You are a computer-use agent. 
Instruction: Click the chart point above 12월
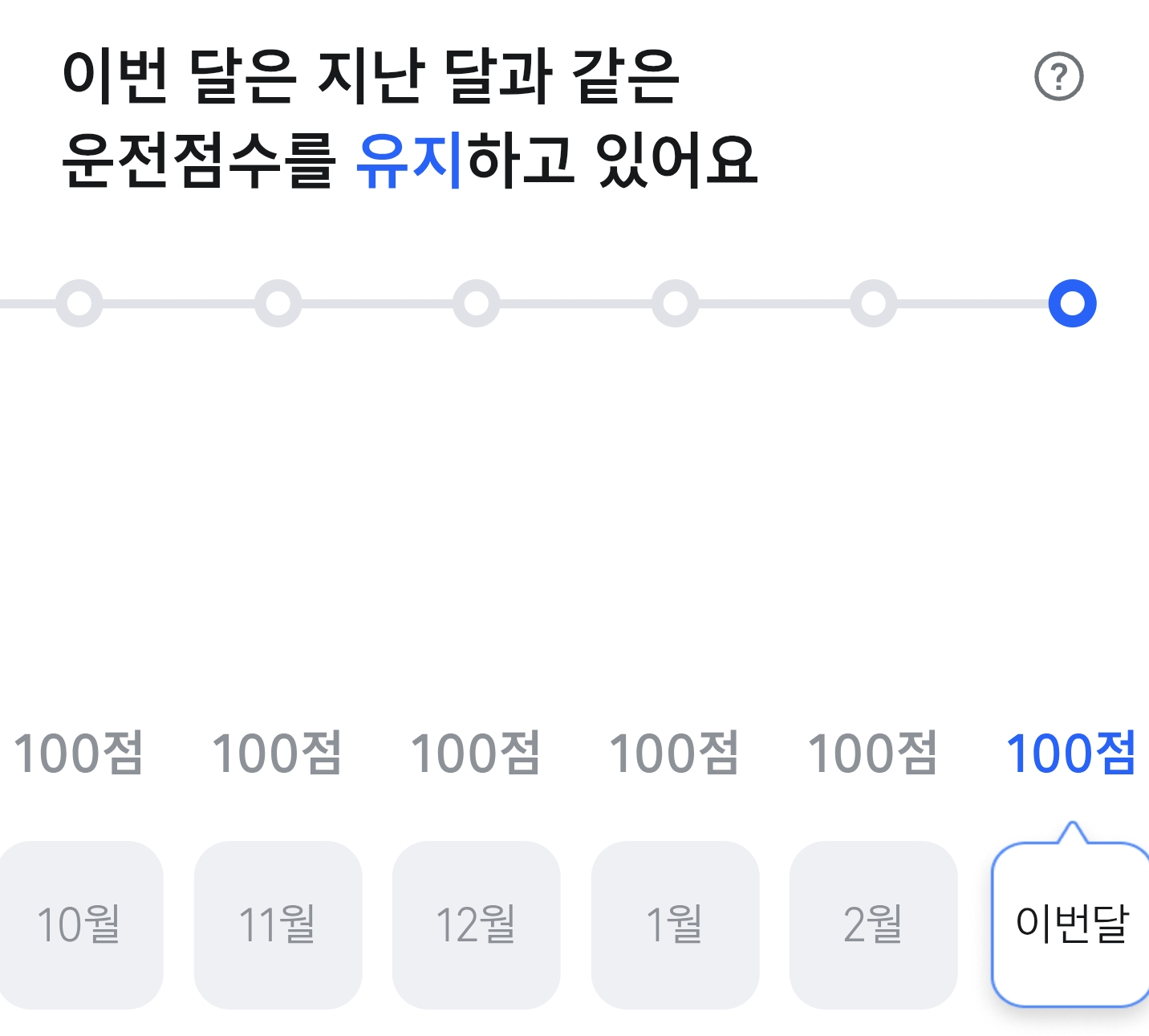tap(477, 303)
